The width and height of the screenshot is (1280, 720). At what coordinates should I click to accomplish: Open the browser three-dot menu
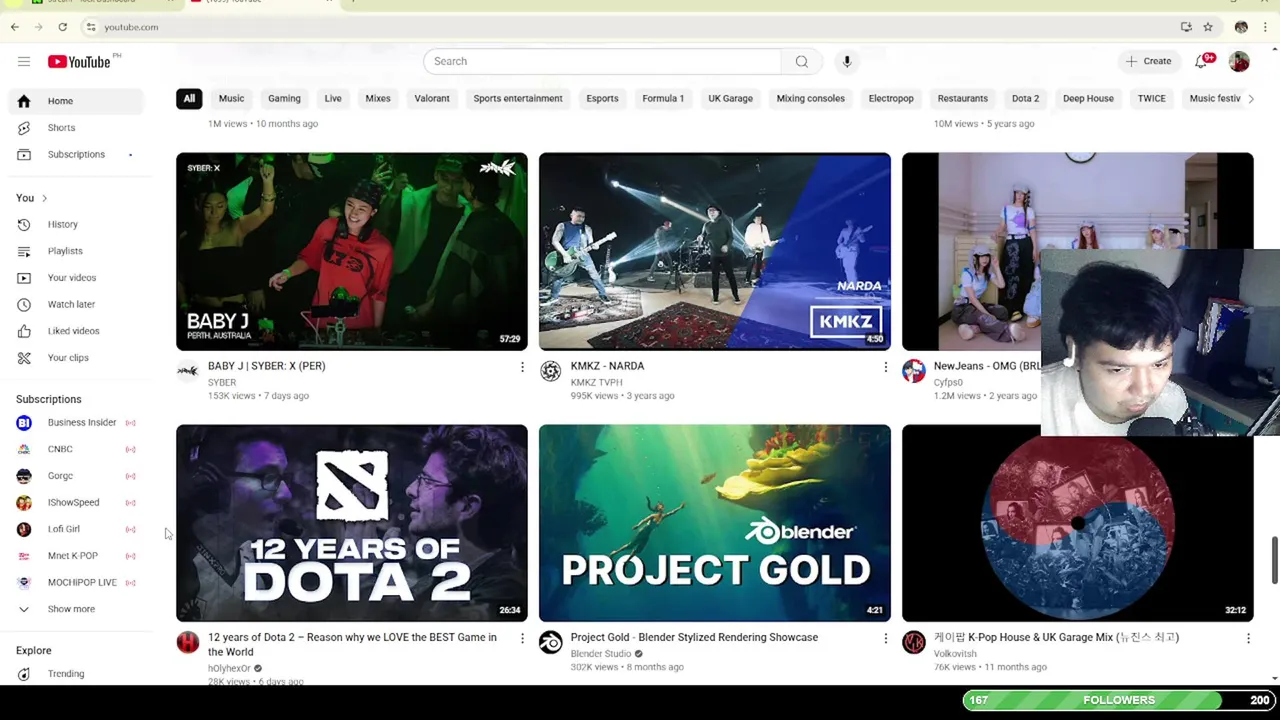point(1265,27)
